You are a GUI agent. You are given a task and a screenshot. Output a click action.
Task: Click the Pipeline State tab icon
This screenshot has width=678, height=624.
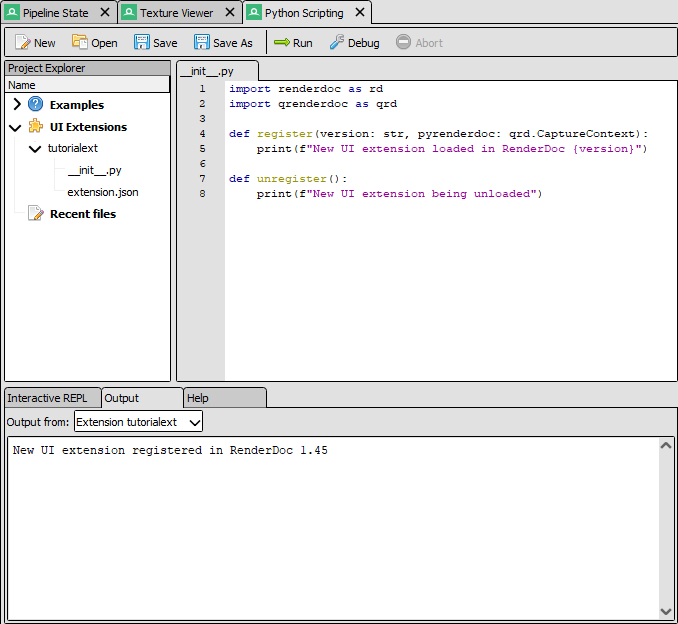12,13
